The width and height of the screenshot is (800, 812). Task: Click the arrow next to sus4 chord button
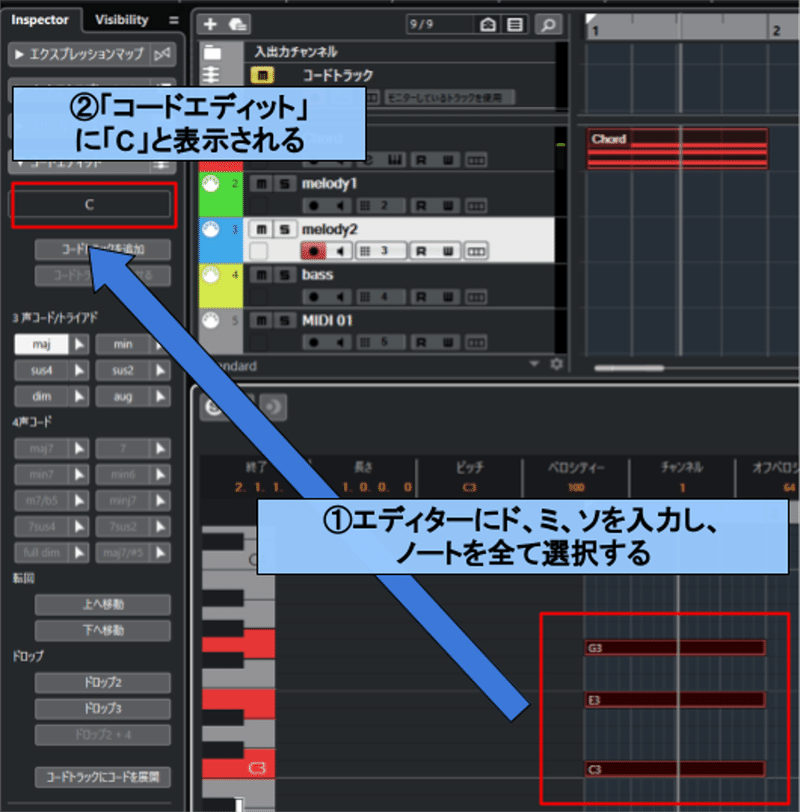(79, 370)
